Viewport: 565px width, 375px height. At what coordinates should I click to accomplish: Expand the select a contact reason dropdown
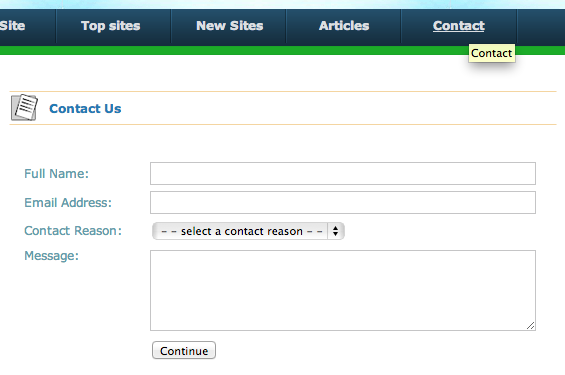[x=248, y=231]
